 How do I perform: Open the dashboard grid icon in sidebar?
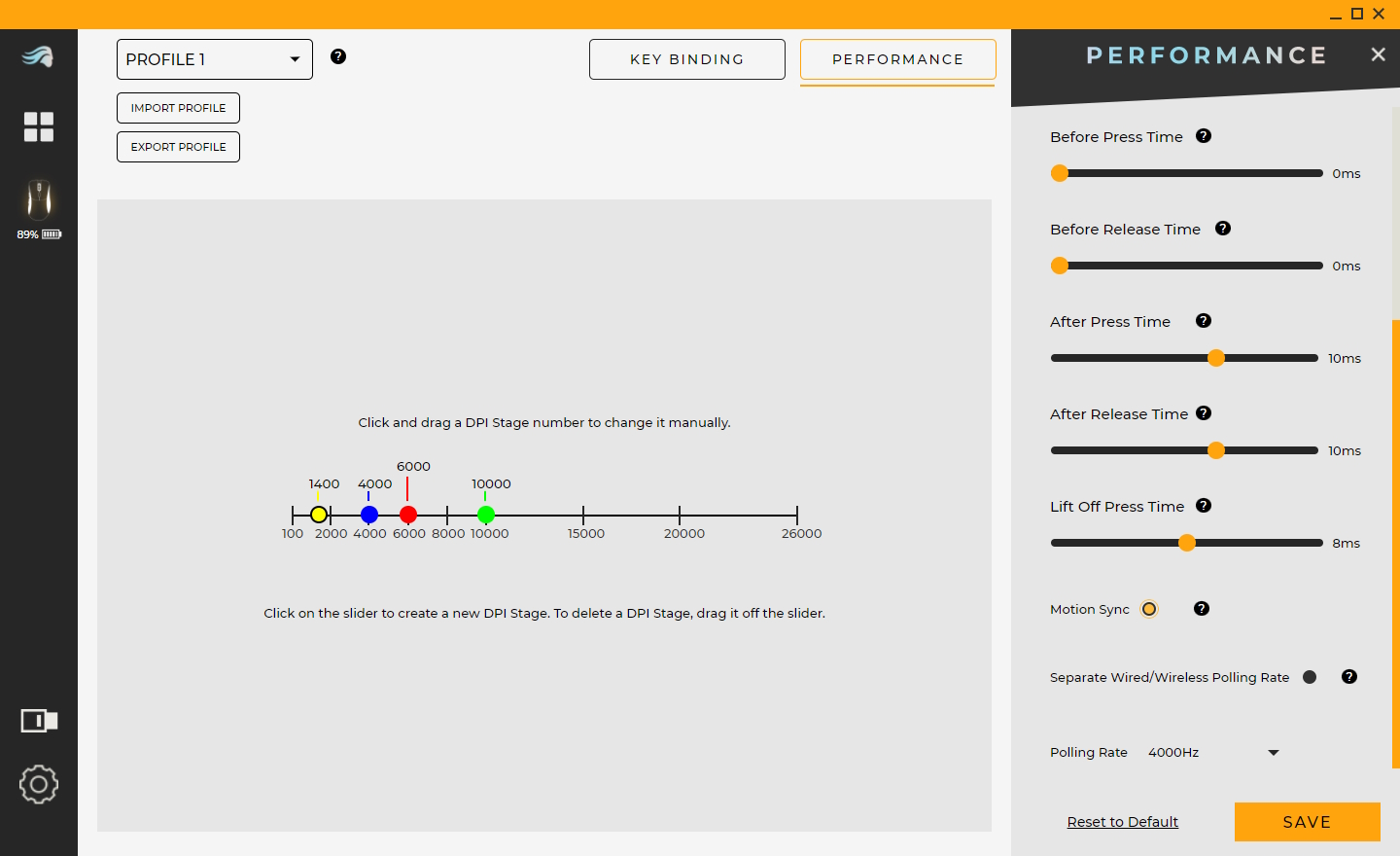pyautogui.click(x=39, y=126)
